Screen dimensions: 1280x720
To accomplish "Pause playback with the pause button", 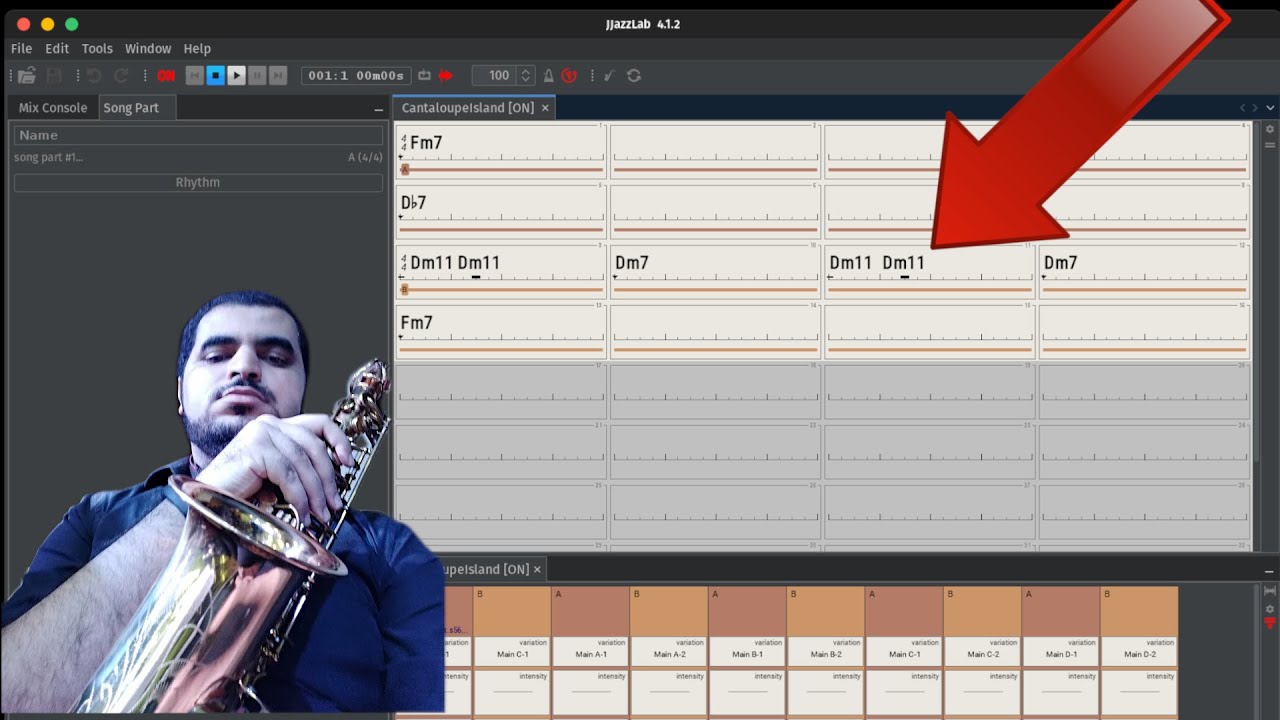I will pos(257,75).
